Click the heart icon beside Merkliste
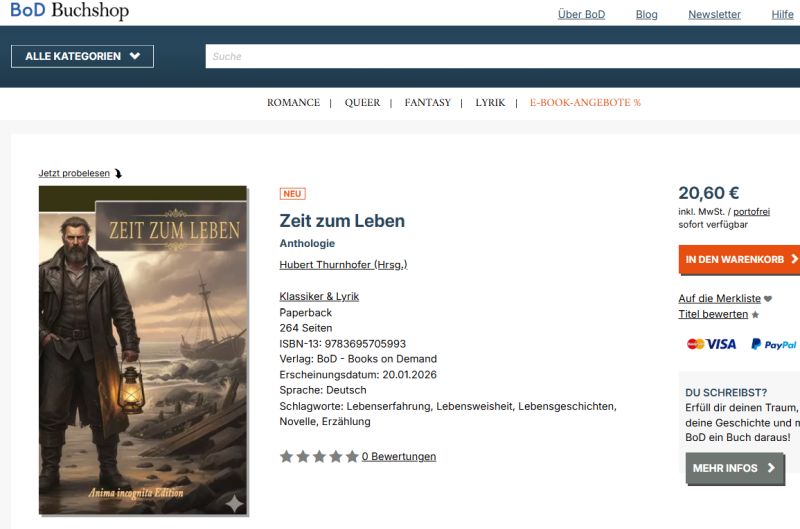The height and width of the screenshot is (529, 800). coord(768,299)
